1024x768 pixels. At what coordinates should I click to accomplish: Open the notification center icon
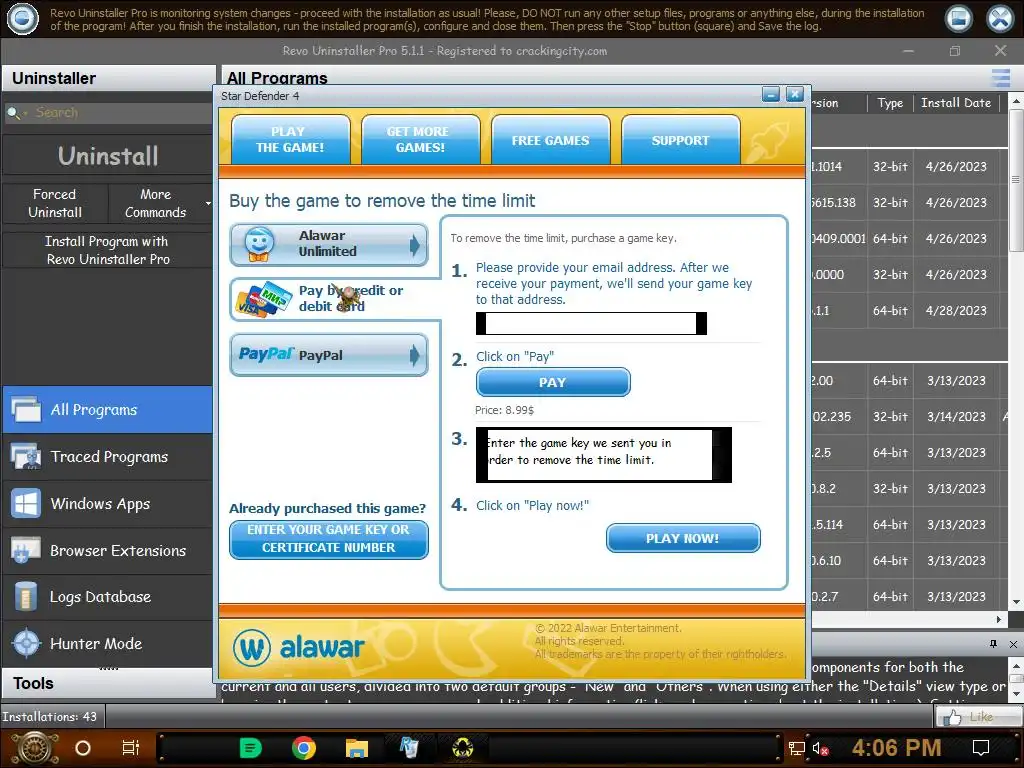pyautogui.click(x=981, y=748)
